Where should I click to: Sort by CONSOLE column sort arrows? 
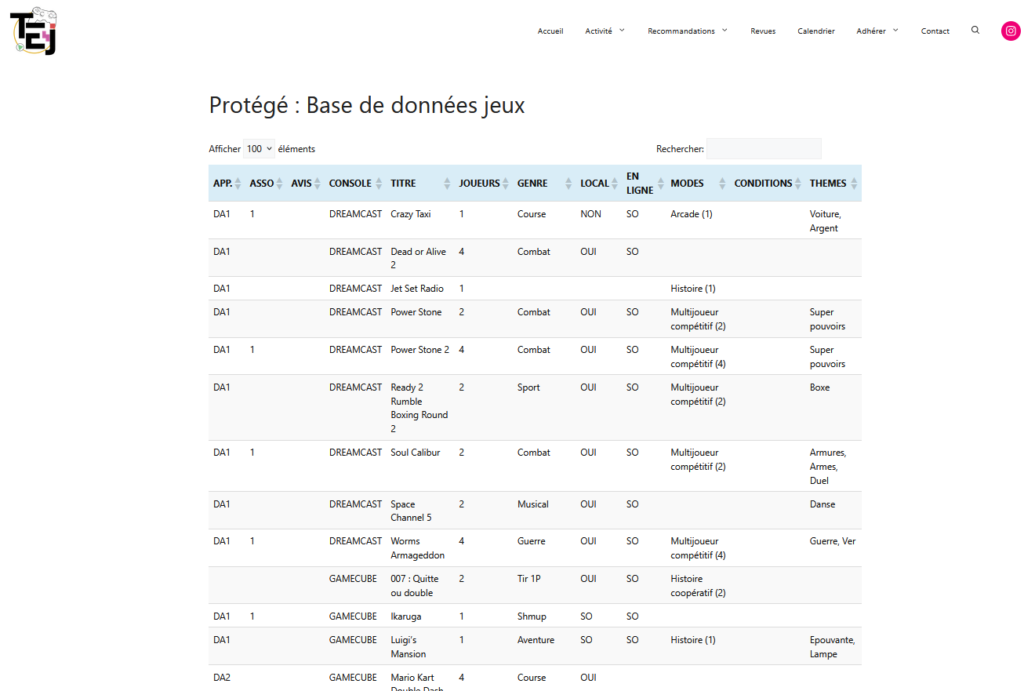click(379, 184)
